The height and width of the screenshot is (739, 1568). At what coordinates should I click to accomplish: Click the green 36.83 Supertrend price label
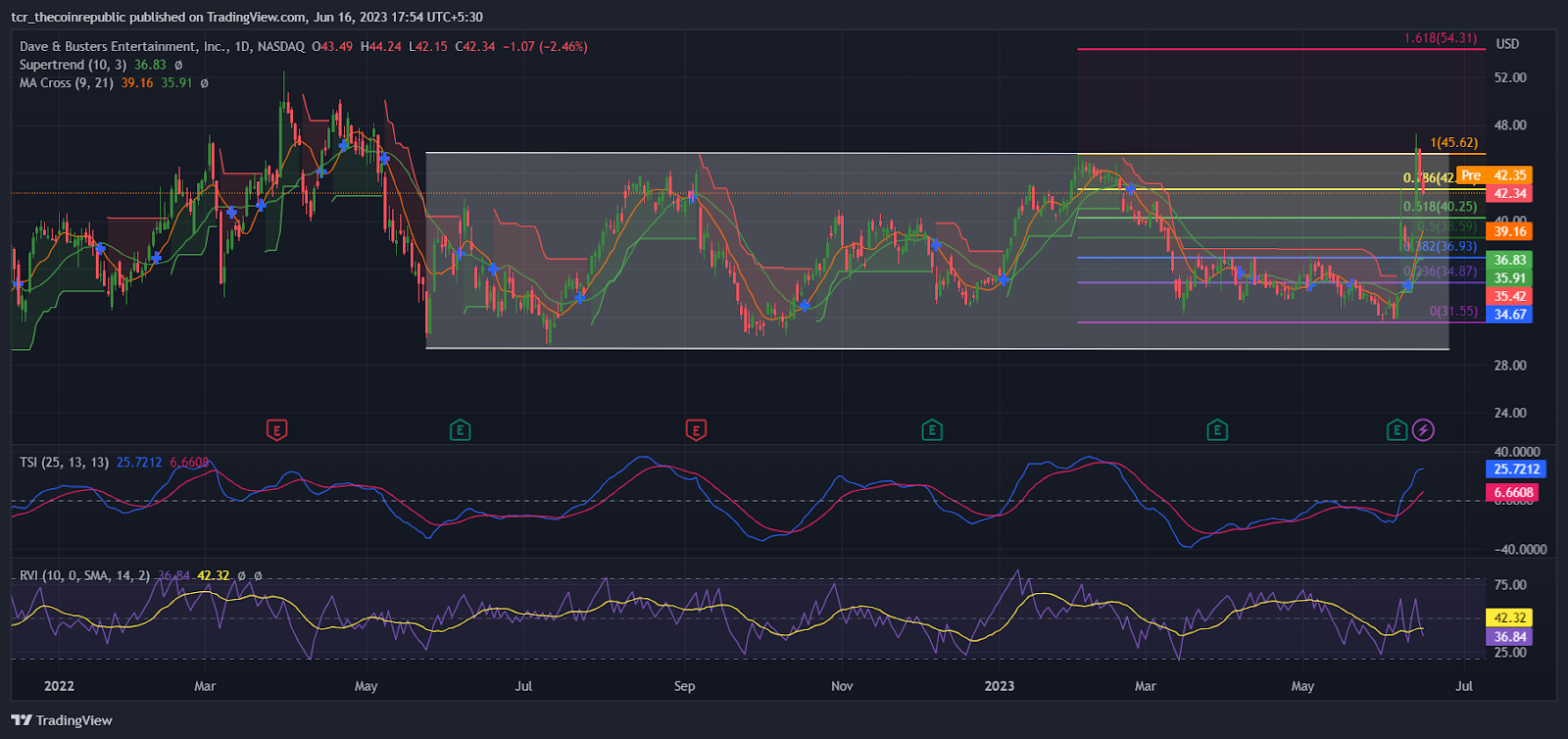coord(1509,260)
